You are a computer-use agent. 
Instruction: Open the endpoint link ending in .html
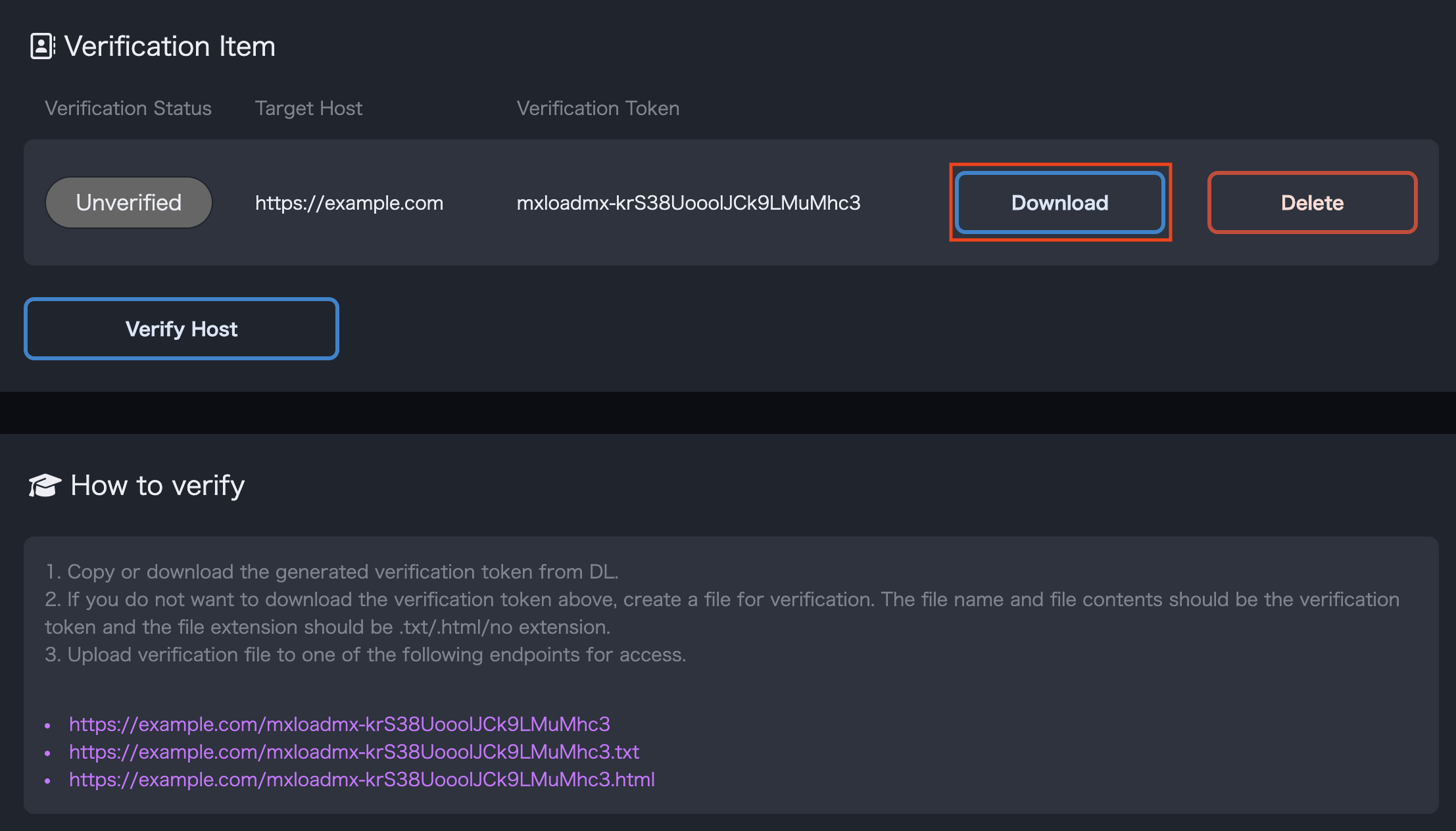362,779
